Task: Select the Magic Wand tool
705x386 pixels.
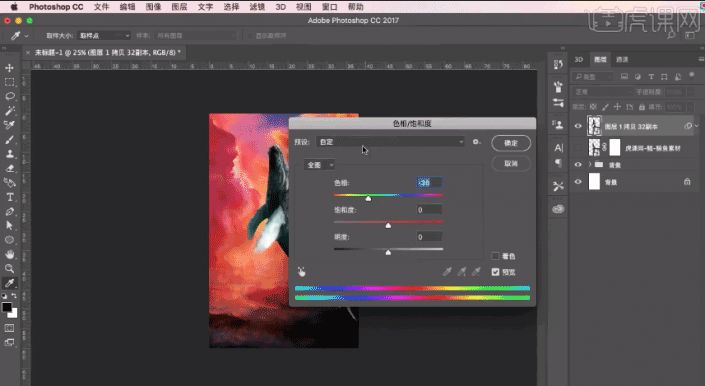Action: [9, 111]
